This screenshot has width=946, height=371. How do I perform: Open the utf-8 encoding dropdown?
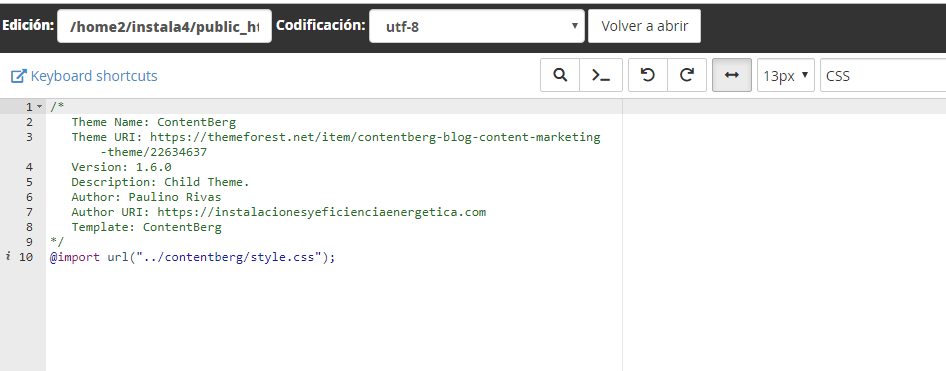477,26
